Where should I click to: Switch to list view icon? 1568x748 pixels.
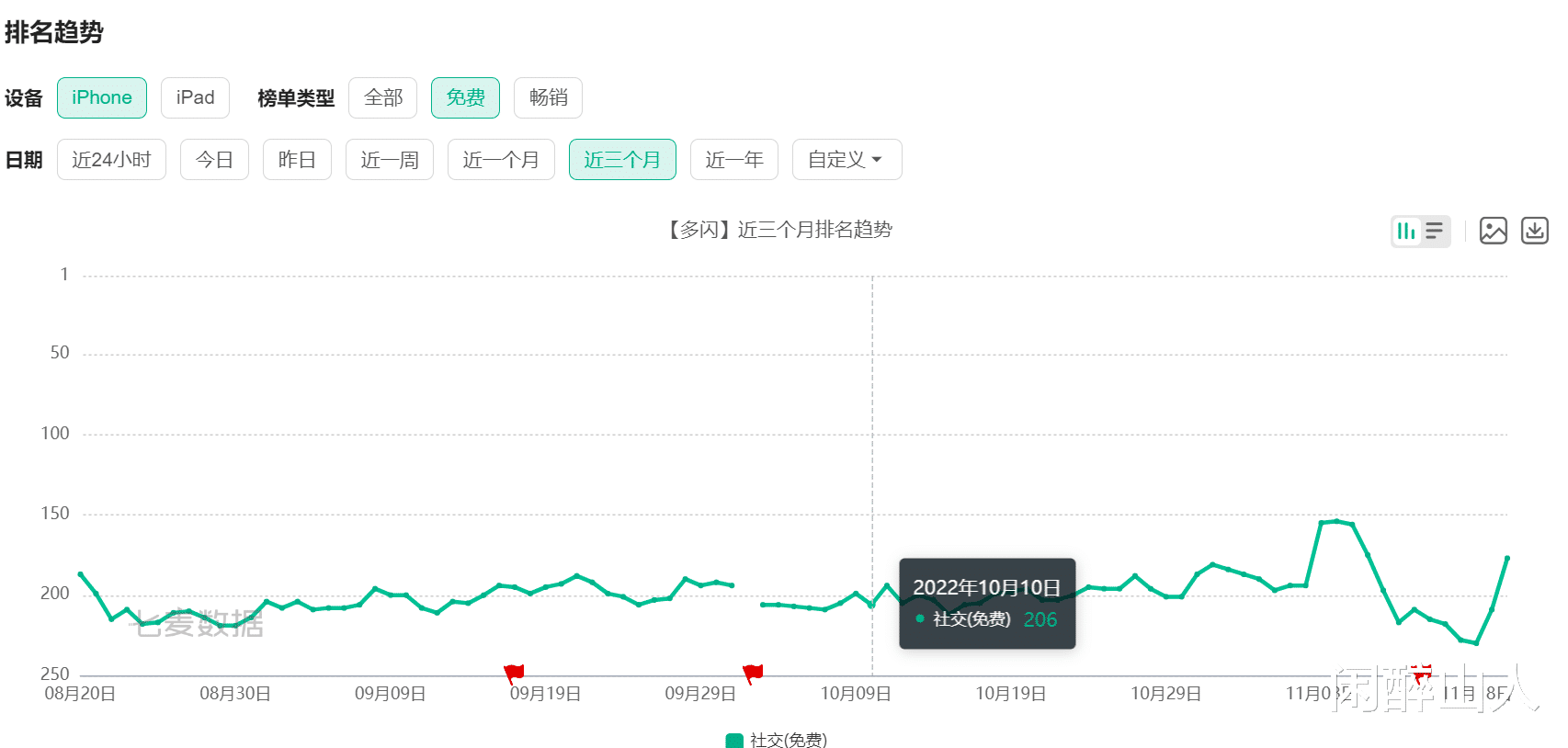(x=1435, y=231)
